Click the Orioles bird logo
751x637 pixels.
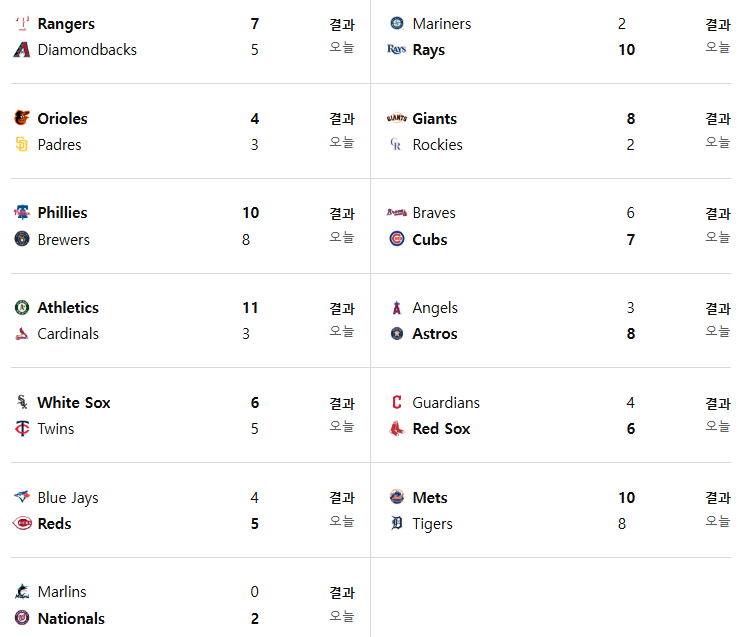pos(22,118)
